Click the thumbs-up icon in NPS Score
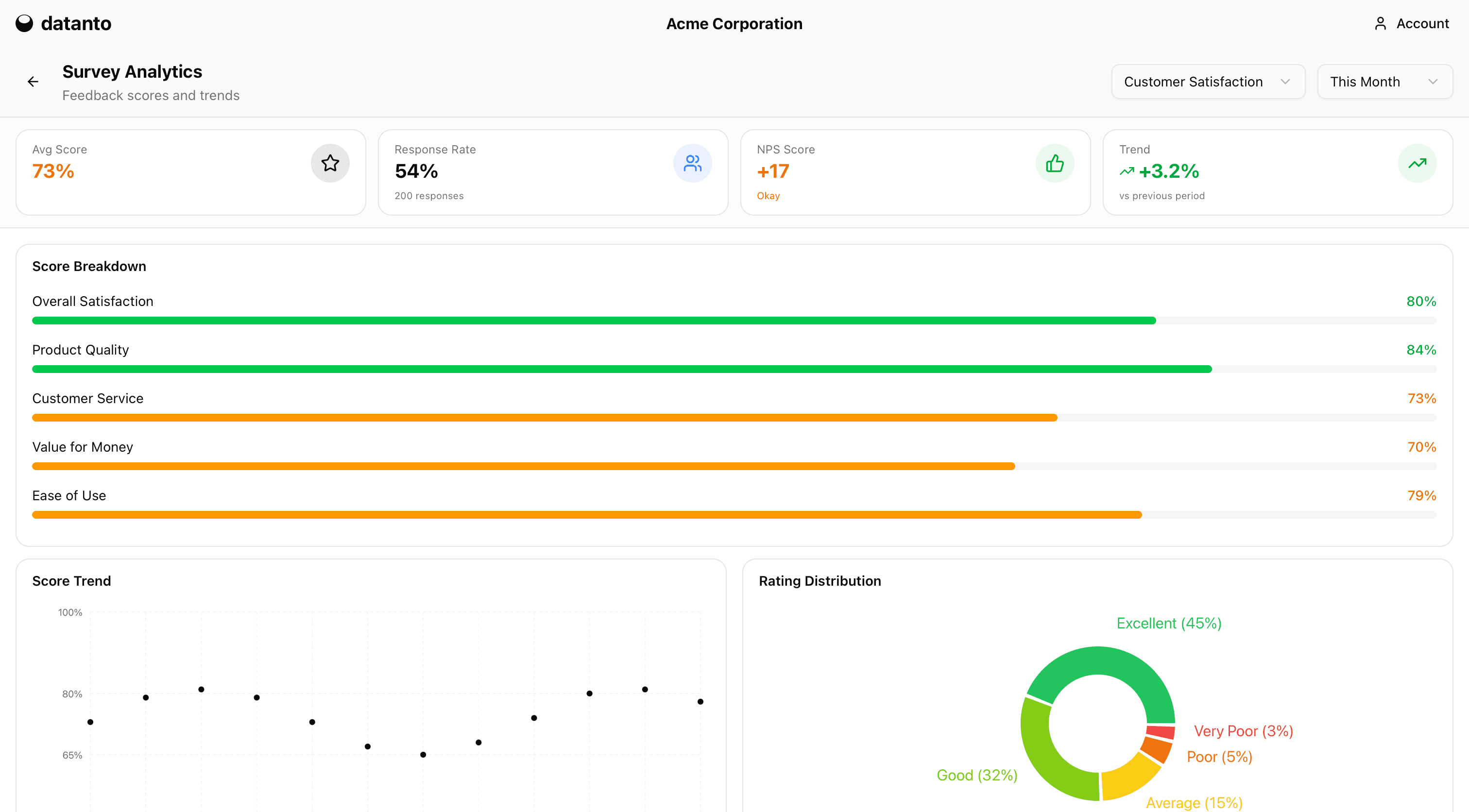Image resolution: width=1469 pixels, height=812 pixels. tap(1055, 164)
